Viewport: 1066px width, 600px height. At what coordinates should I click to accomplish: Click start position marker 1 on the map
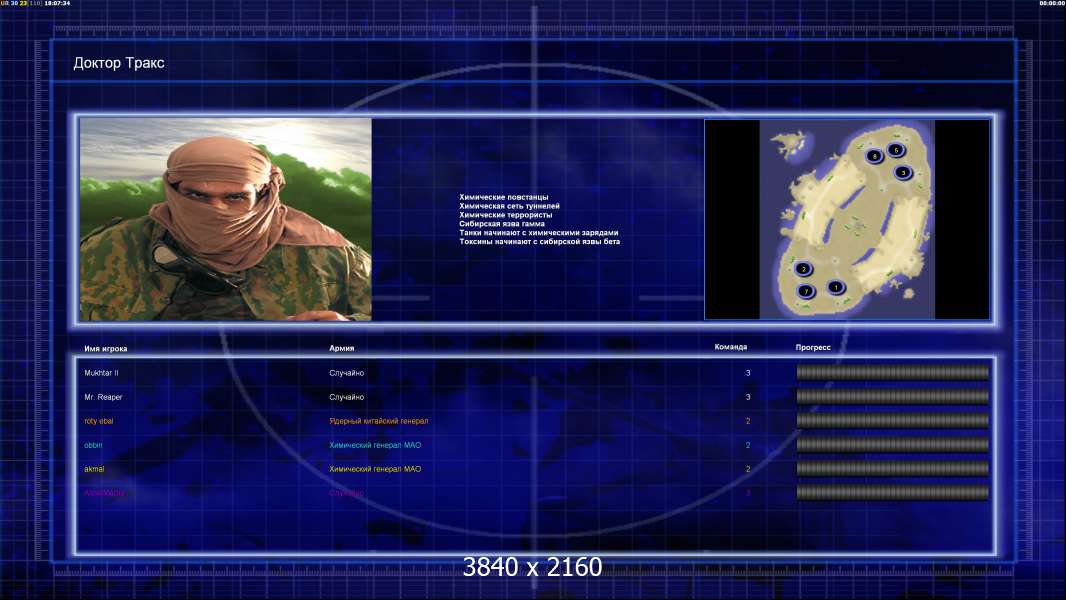coord(836,287)
